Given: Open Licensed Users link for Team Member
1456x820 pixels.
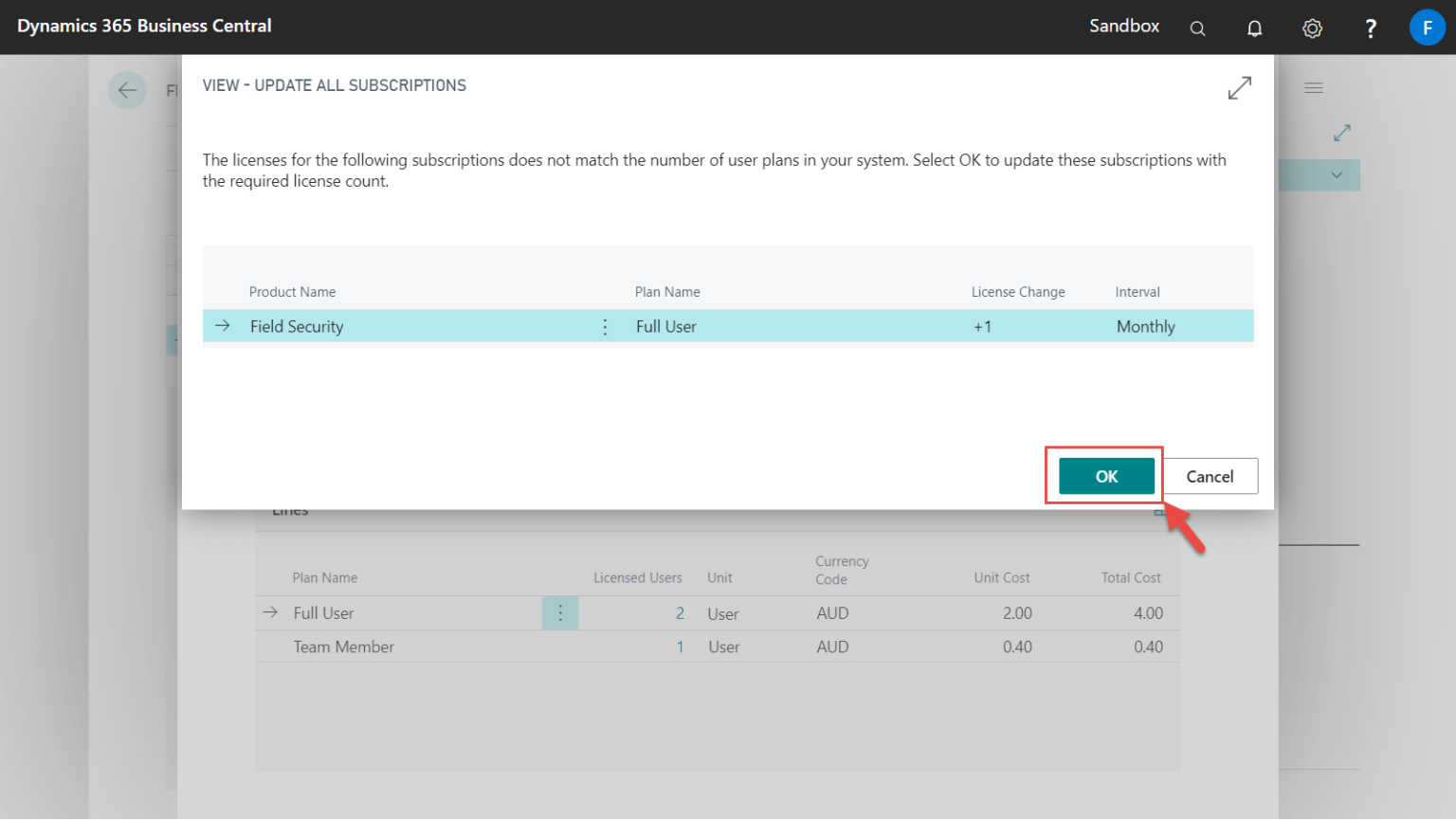Looking at the screenshot, I should 680,647.
